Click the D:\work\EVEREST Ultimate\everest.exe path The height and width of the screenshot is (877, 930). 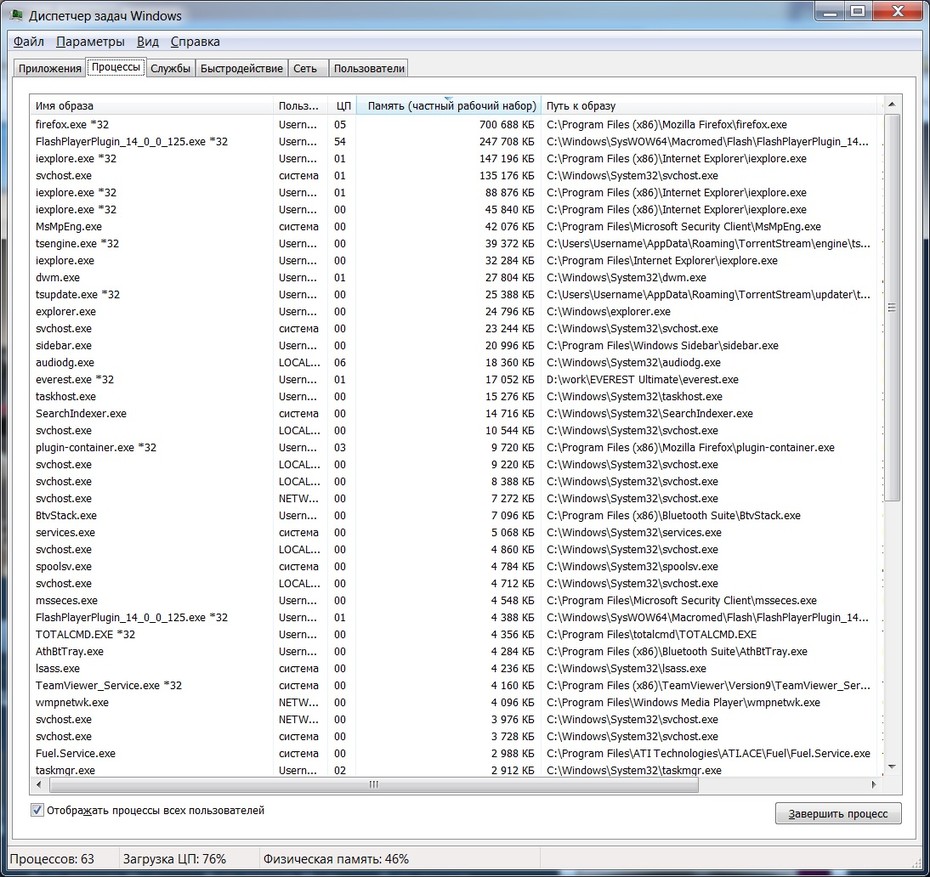tap(642, 379)
